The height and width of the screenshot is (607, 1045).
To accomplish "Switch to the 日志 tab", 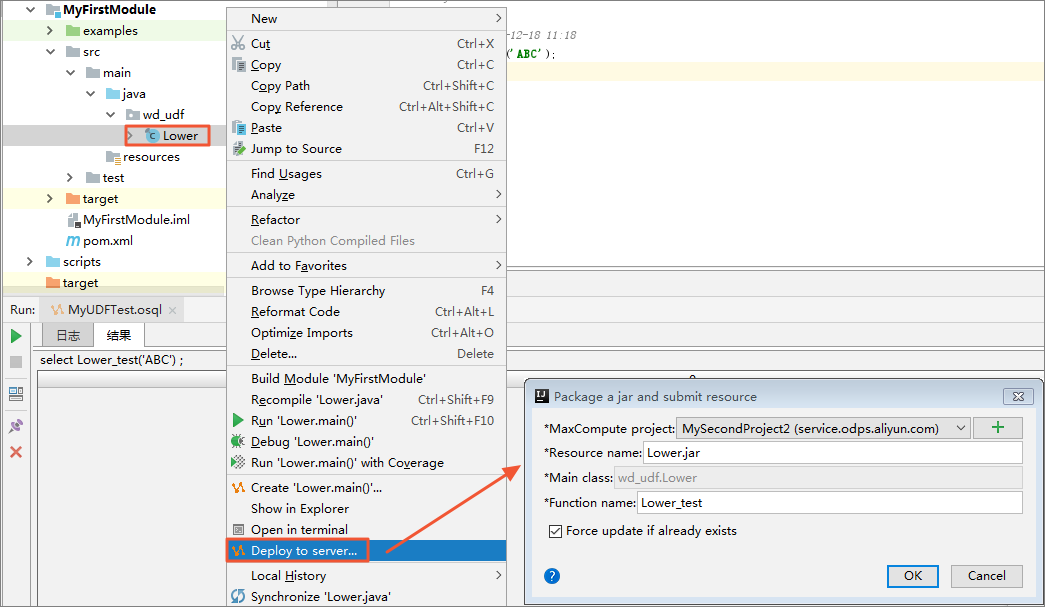I will coord(68,335).
